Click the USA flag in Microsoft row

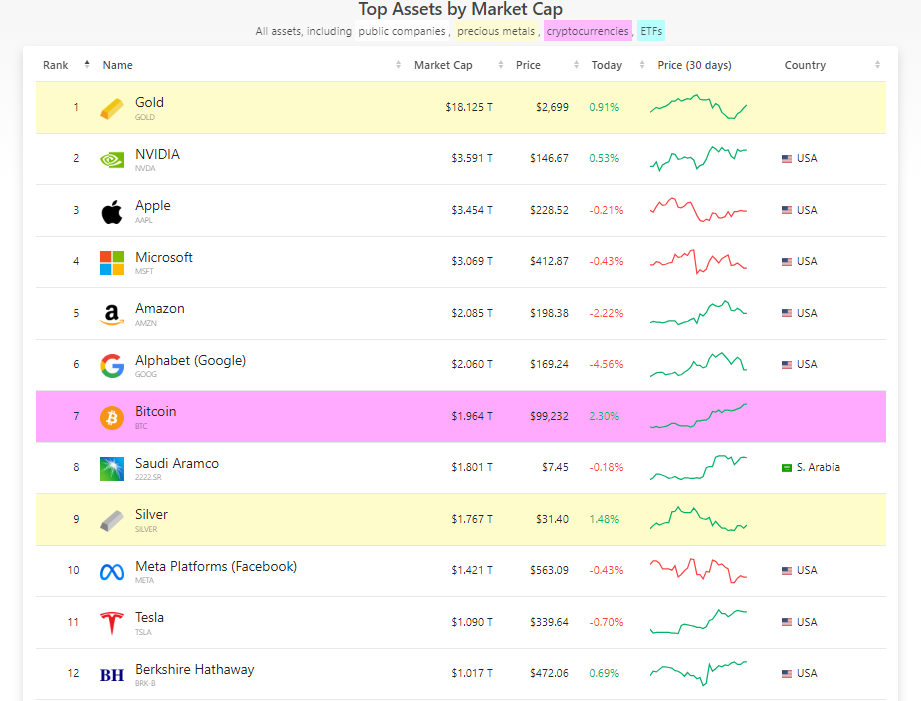coord(787,261)
